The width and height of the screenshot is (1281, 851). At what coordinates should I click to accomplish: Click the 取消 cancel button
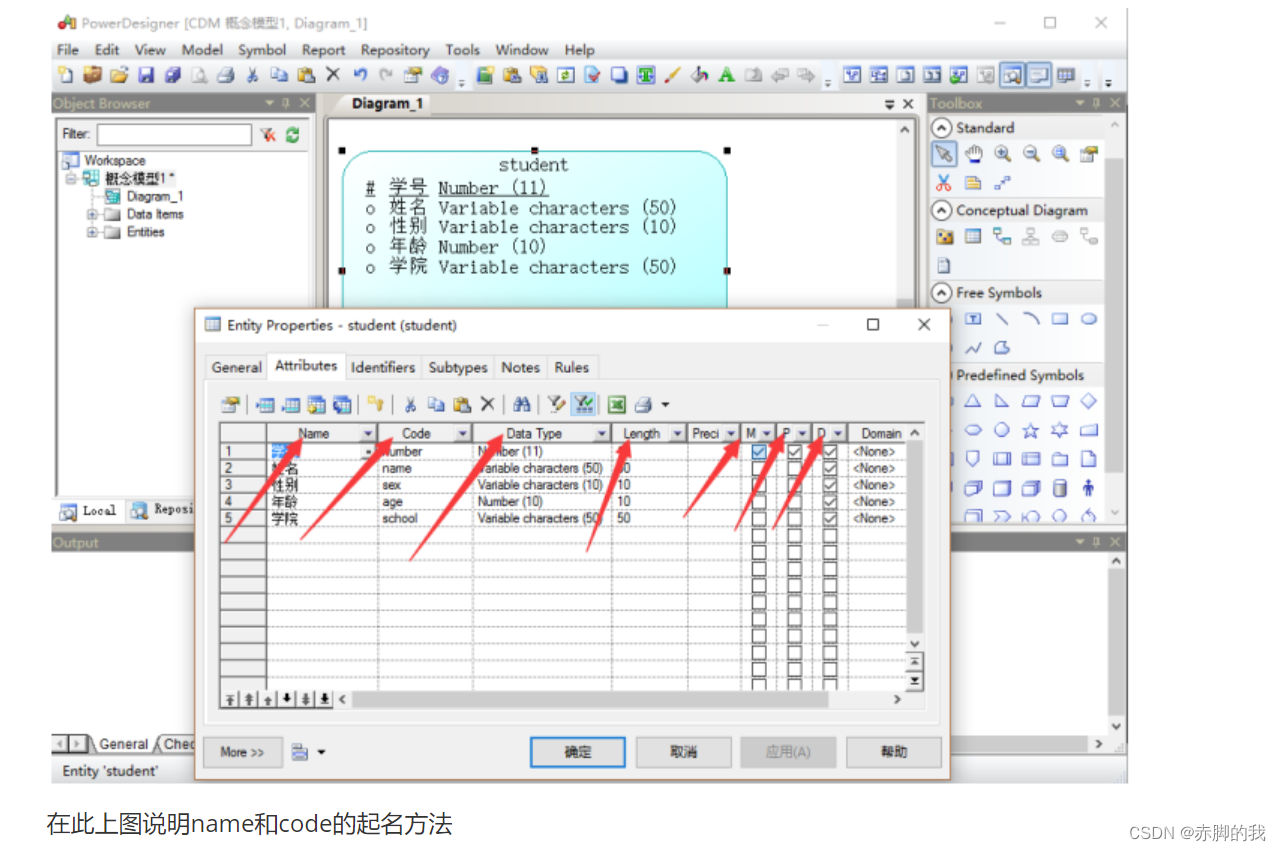coord(683,752)
